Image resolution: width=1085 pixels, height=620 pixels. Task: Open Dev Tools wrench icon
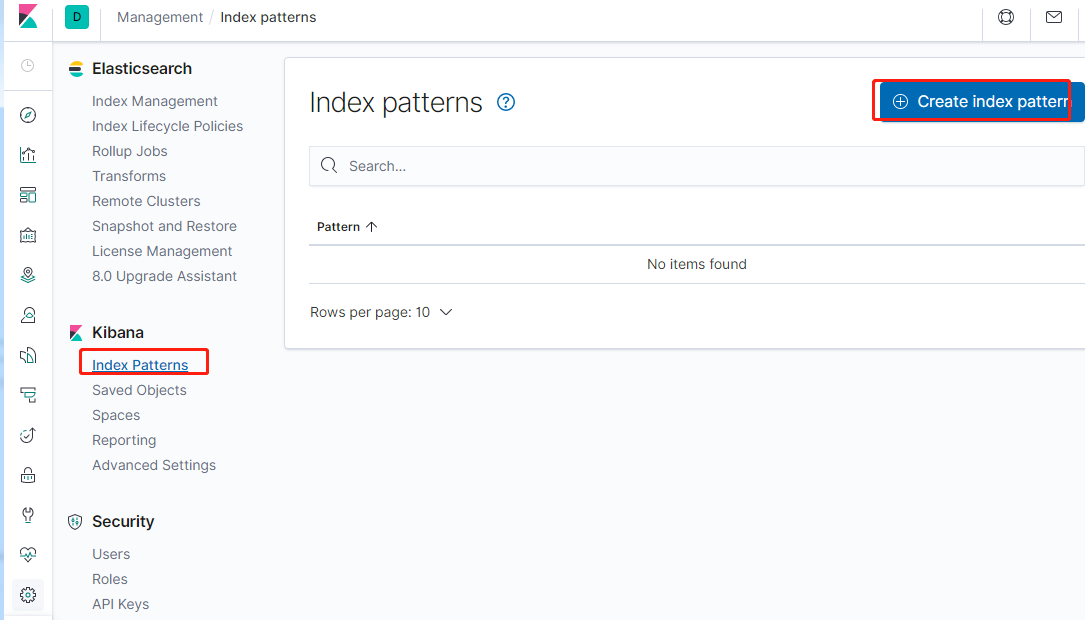(28, 515)
